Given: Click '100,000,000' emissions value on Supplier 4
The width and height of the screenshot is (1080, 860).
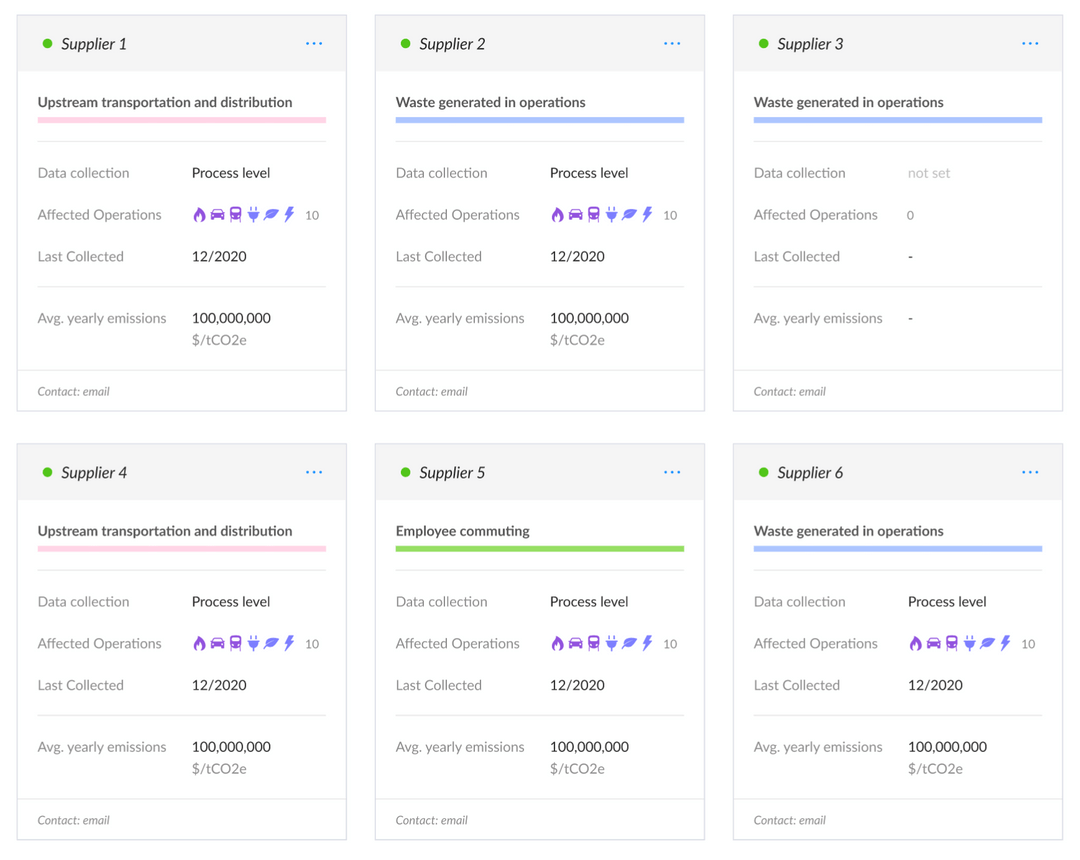Looking at the screenshot, I should pyautogui.click(x=231, y=747).
